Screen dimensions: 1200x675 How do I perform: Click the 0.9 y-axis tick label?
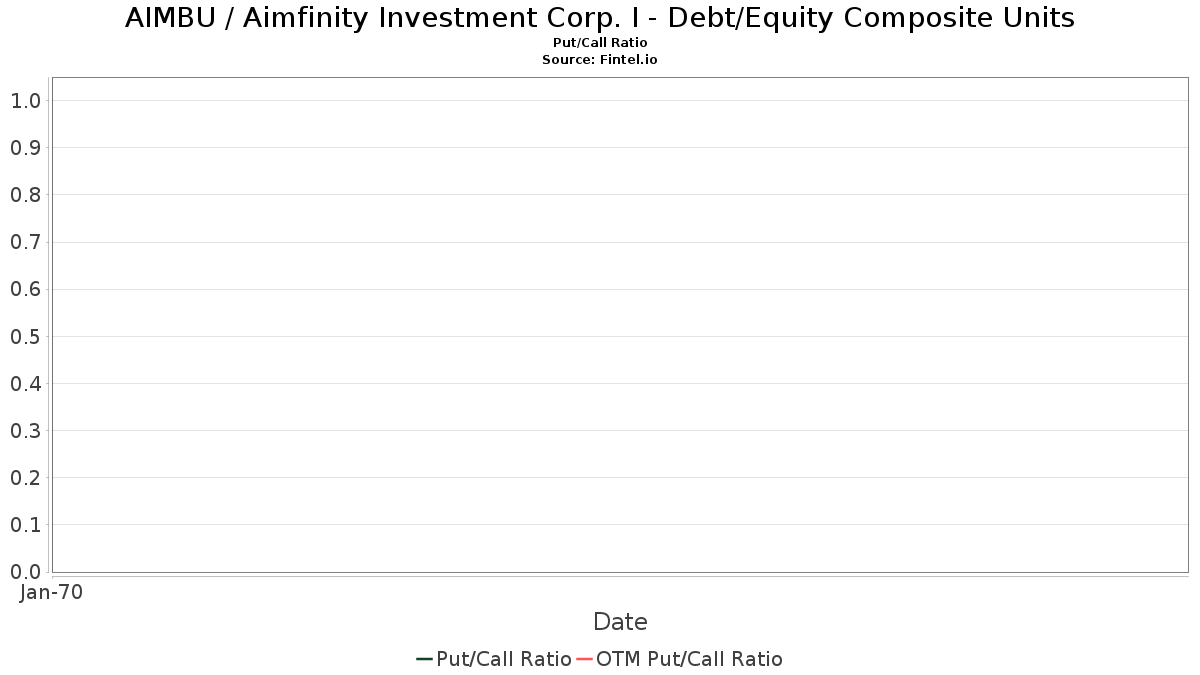26,147
